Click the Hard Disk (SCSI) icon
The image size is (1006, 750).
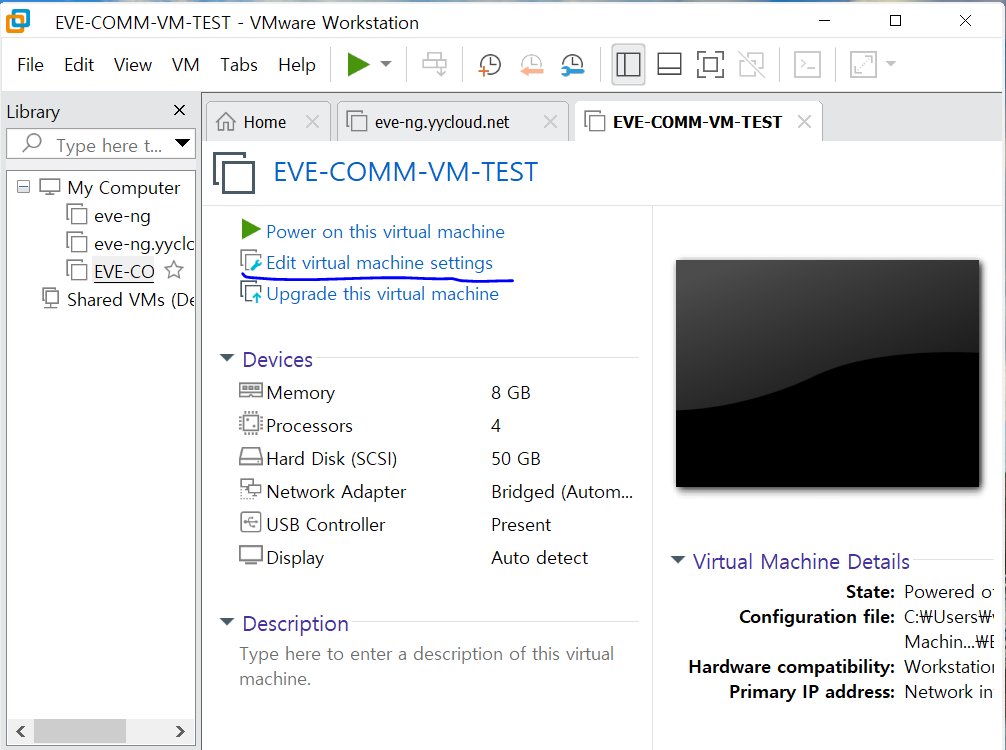tap(250, 457)
